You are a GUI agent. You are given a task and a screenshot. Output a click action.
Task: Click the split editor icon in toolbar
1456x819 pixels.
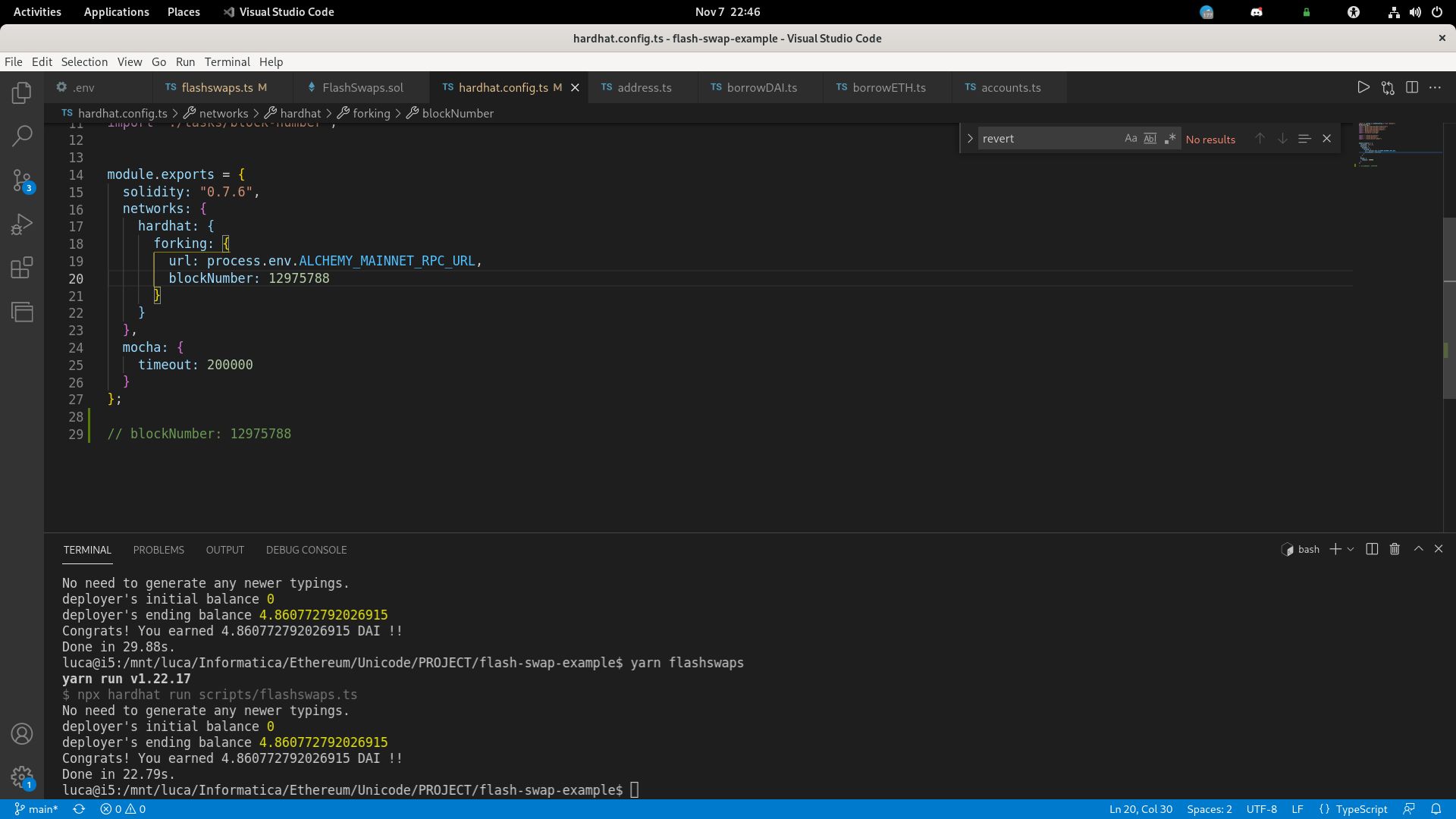(x=1411, y=89)
